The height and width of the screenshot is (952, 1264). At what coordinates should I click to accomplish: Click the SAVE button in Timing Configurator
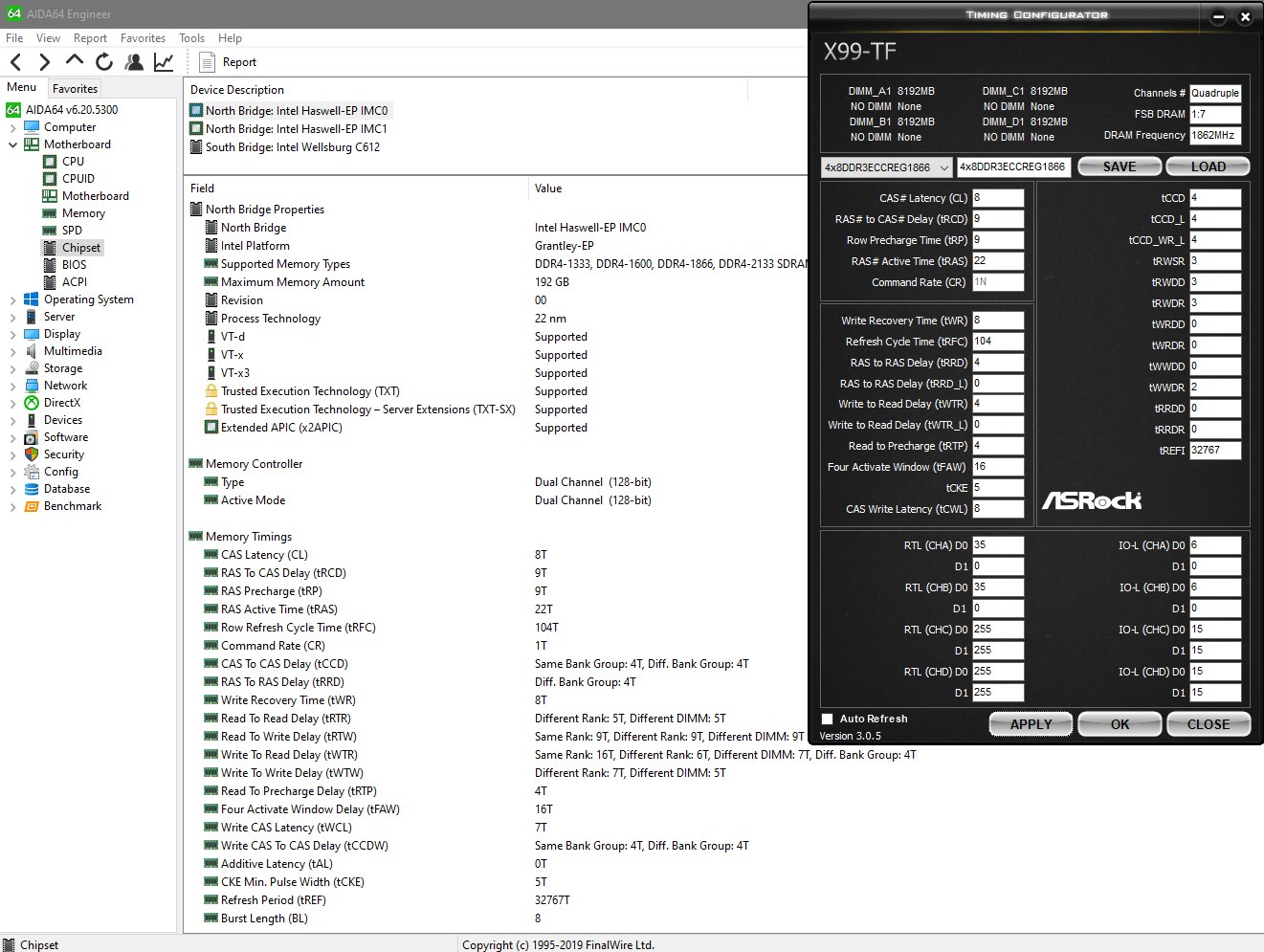pyautogui.click(x=1120, y=166)
